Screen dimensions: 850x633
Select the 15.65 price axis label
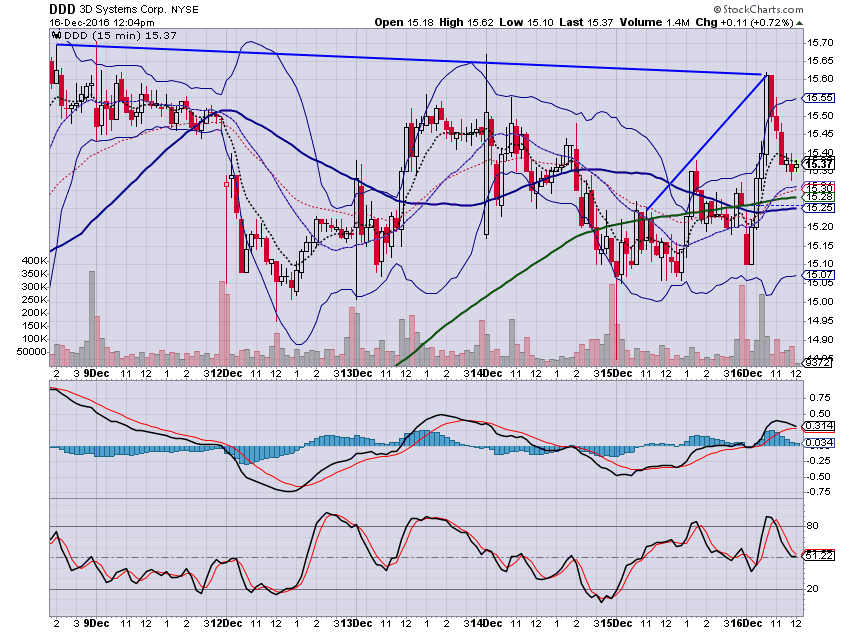tap(820, 61)
